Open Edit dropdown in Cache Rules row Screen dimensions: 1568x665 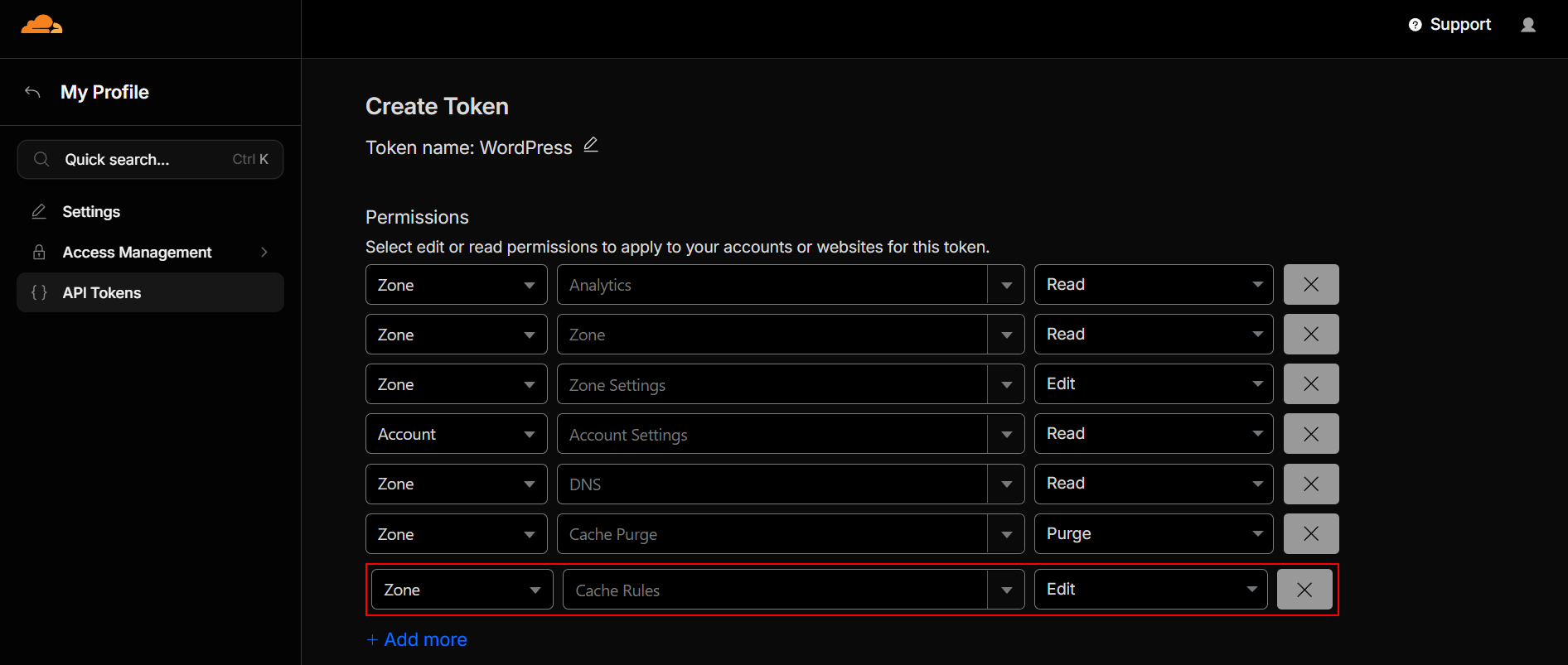(1151, 590)
